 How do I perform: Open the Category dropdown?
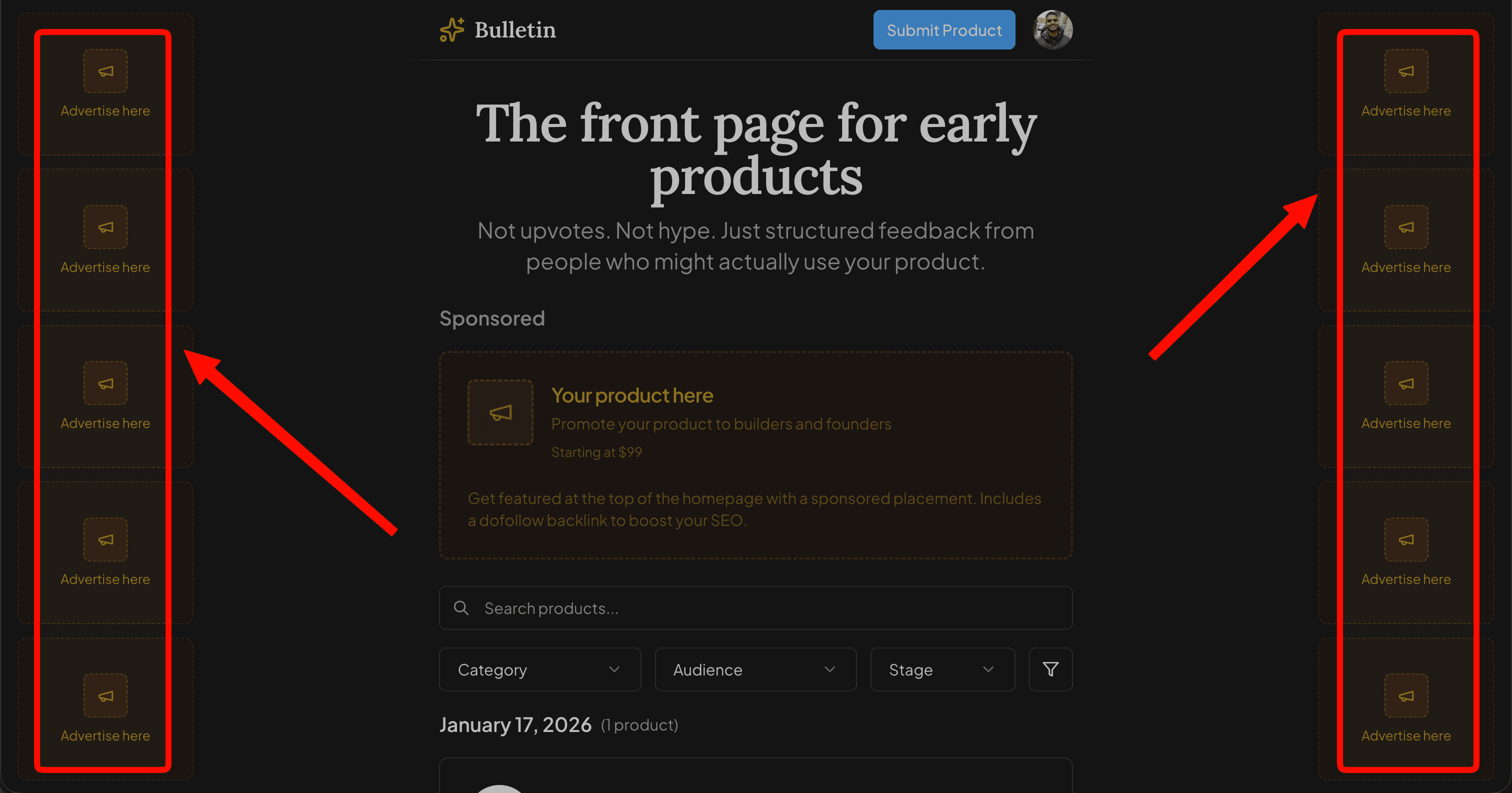coord(539,669)
